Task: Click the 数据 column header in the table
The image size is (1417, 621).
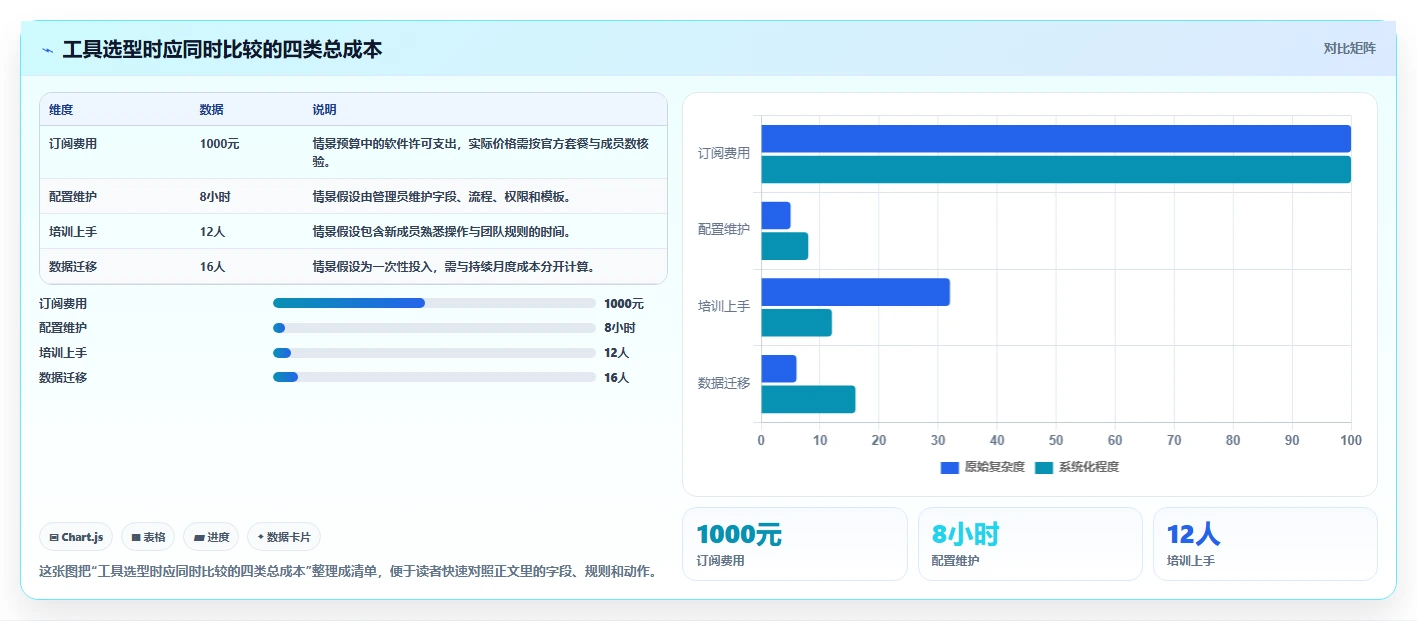Action: coord(212,110)
